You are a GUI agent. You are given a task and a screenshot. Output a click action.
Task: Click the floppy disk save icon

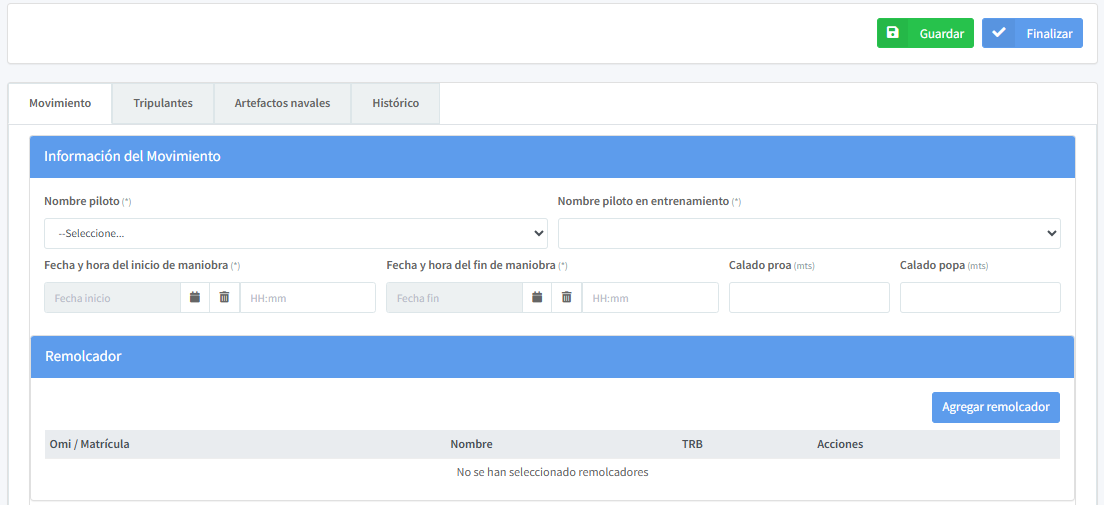(893, 33)
